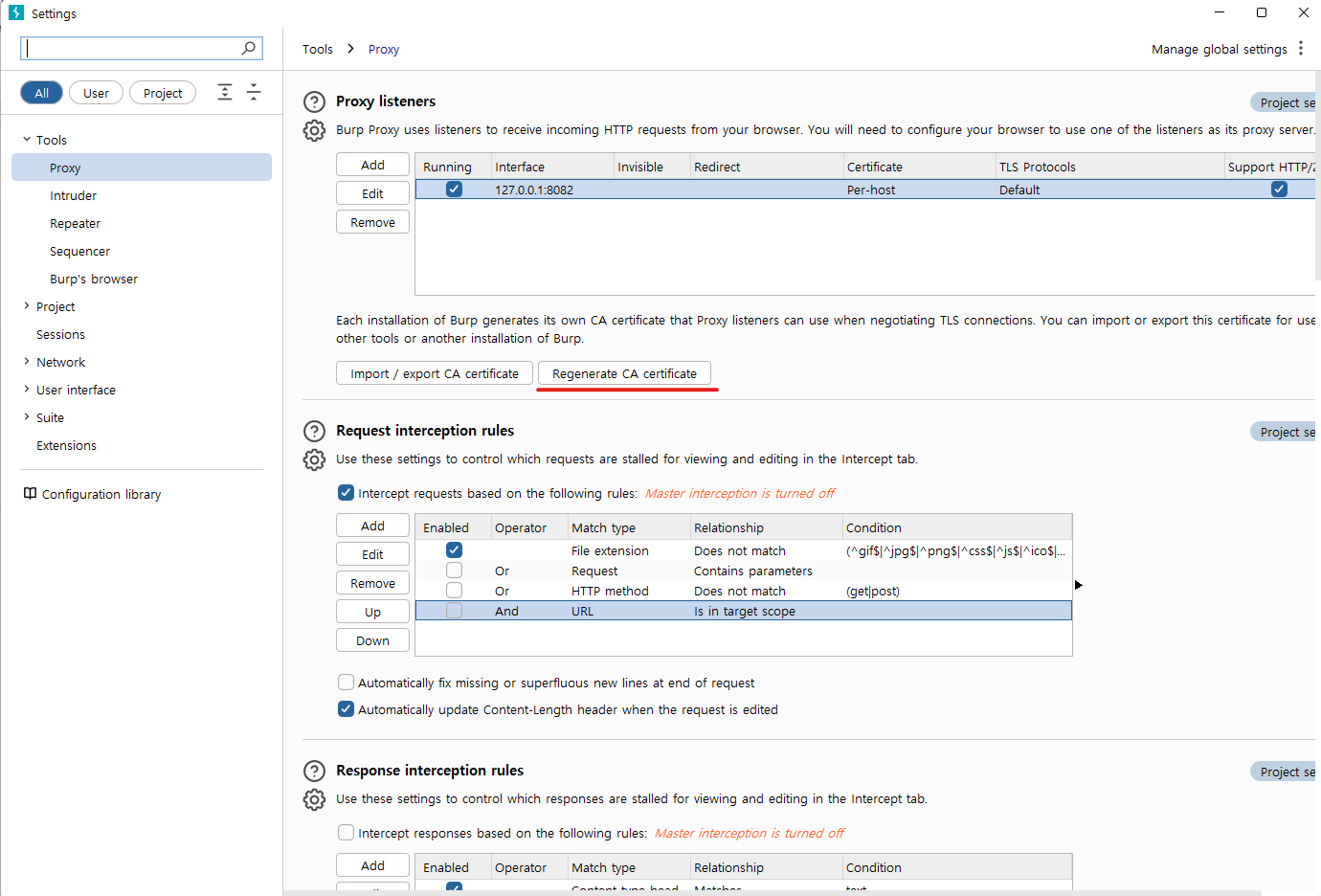
Task: Uncheck Automatically update Content-Length header
Action: click(347, 709)
